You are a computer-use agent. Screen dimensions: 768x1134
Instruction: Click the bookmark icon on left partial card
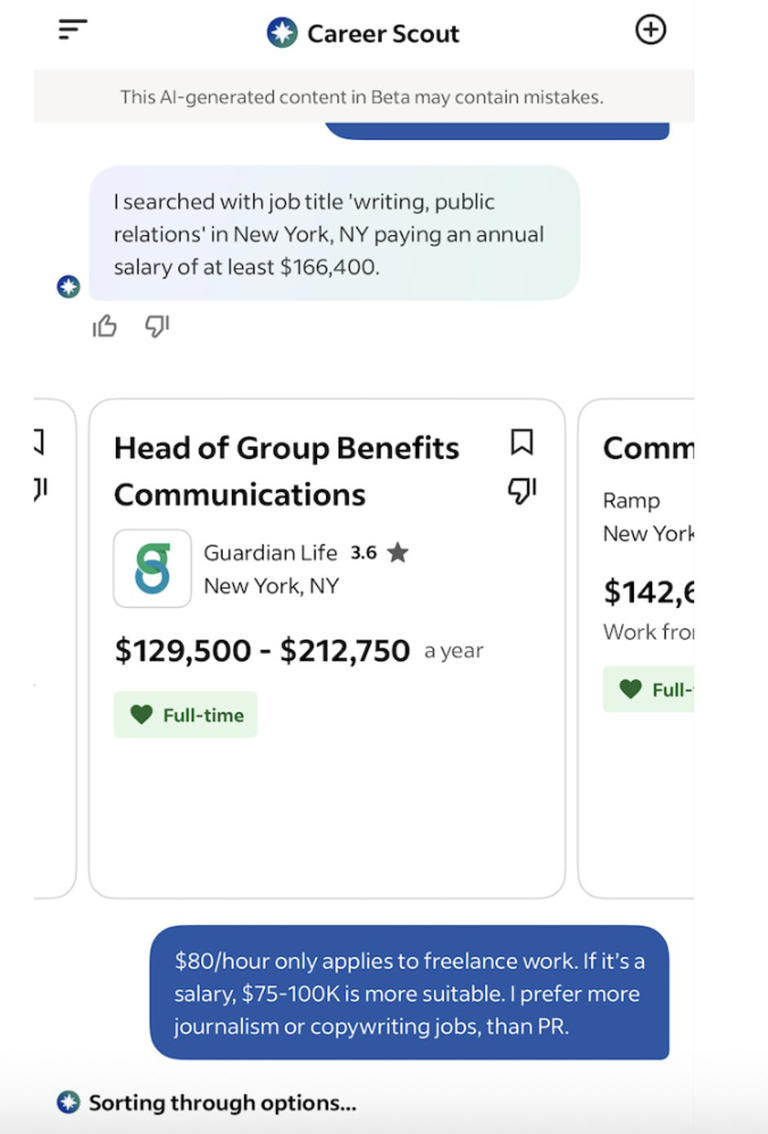click(x=41, y=441)
